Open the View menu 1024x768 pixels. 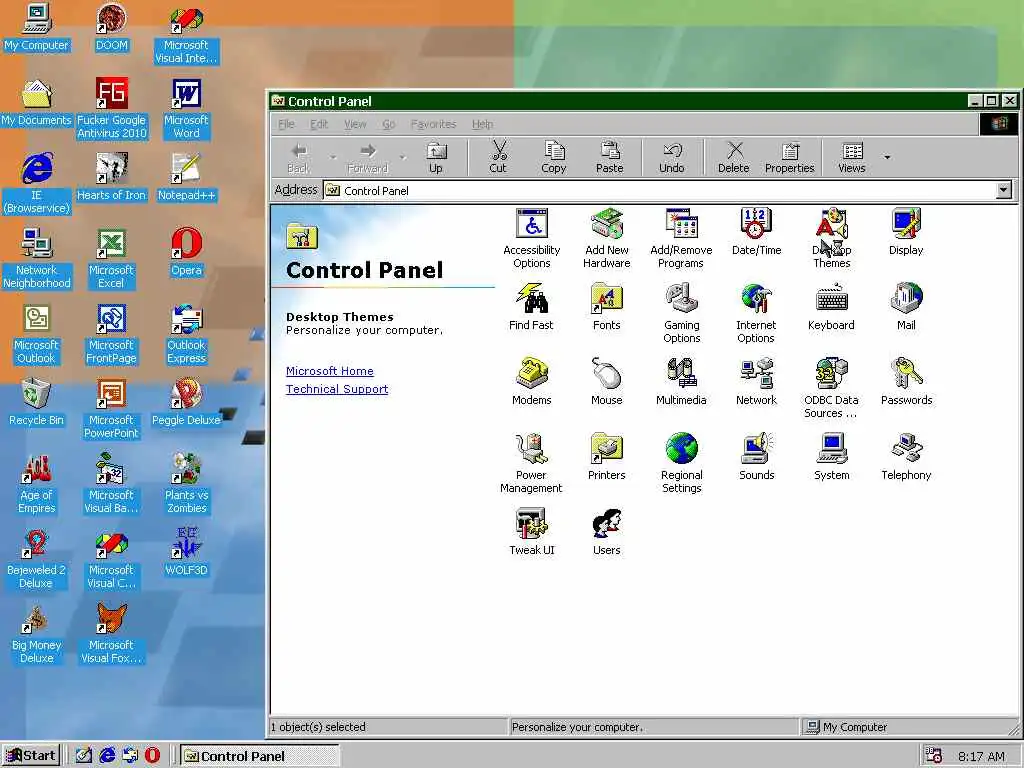pyautogui.click(x=355, y=124)
